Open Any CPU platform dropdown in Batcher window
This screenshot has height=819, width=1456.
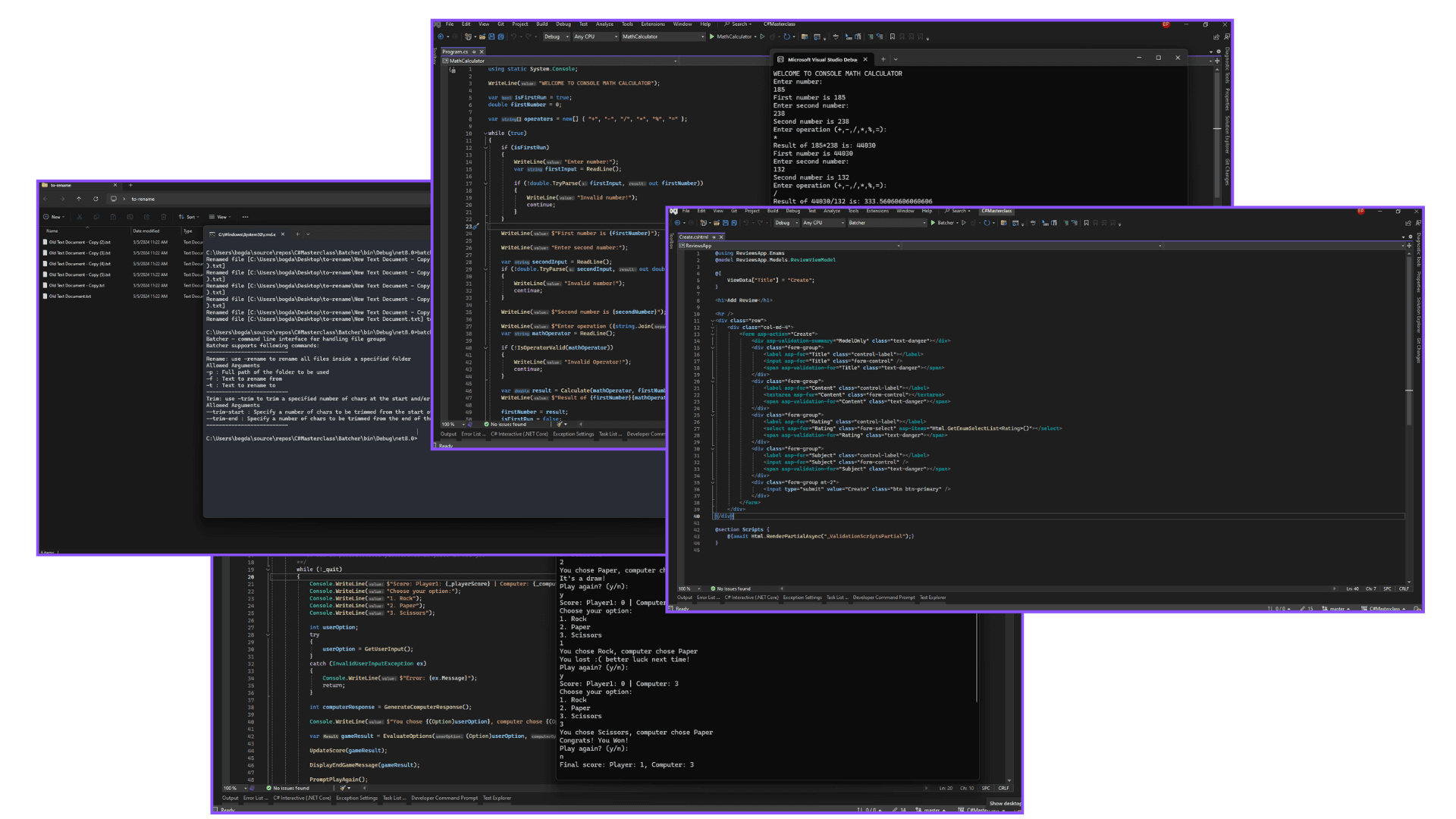[823, 223]
